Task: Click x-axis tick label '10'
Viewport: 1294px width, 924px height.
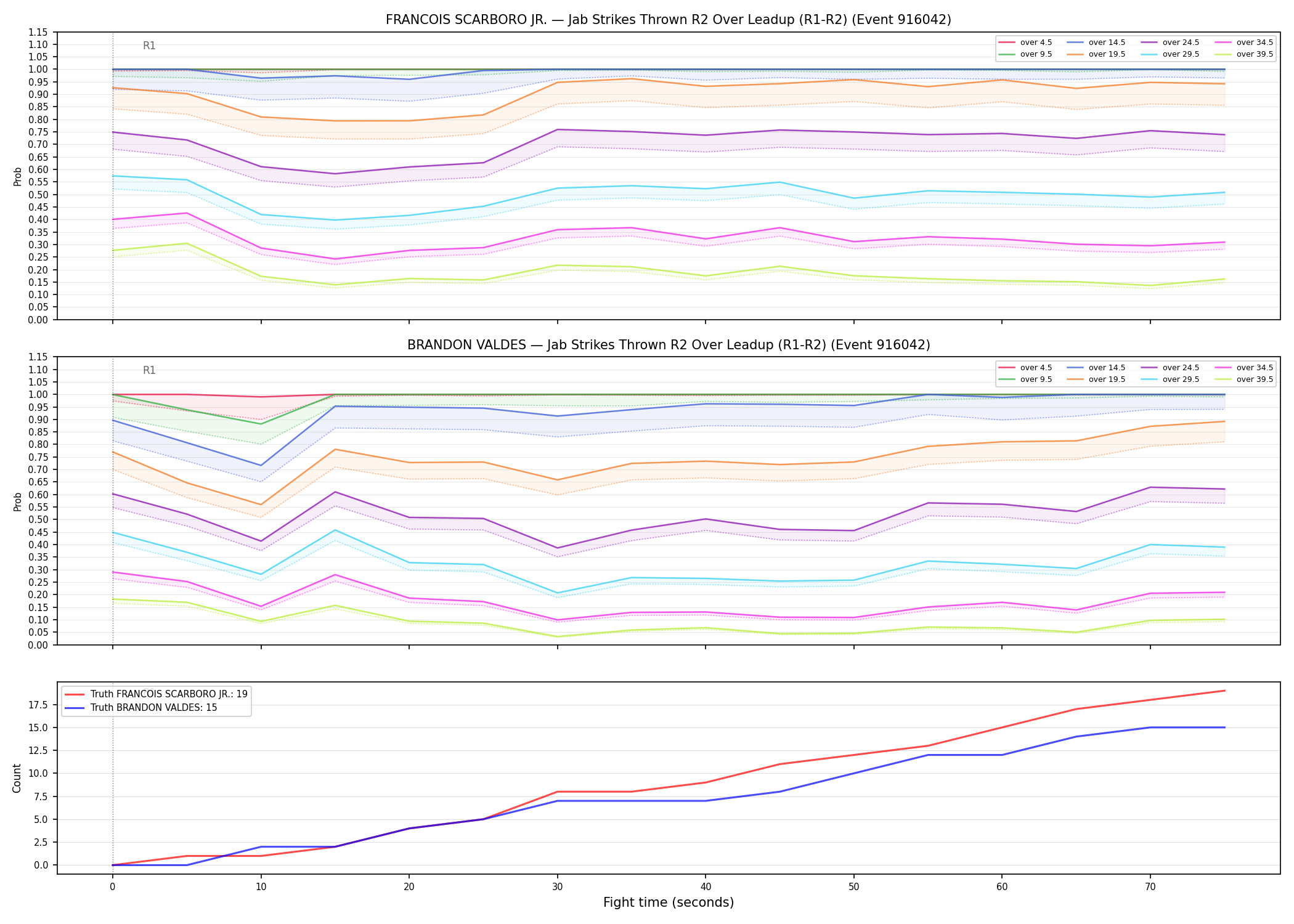Action: click(x=261, y=887)
